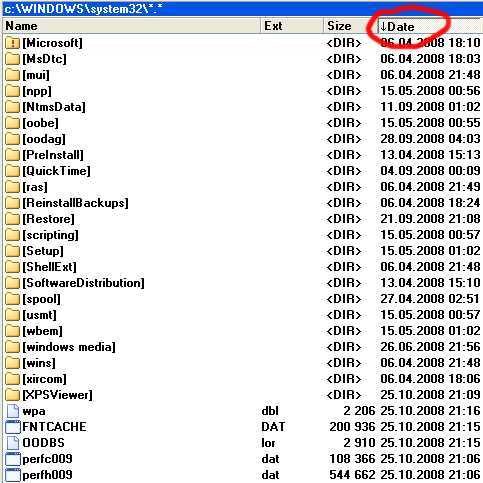Click the QuickTime folder icon

[x=13, y=171]
